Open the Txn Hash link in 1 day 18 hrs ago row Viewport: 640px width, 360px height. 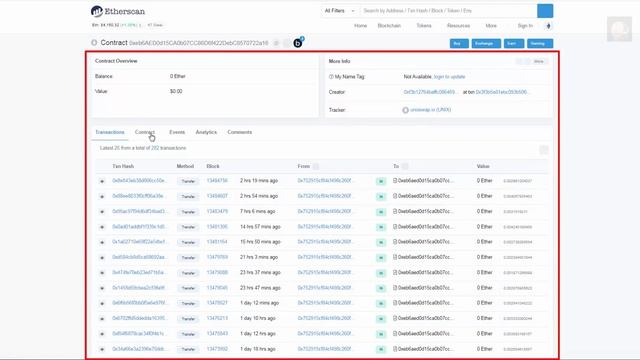tap(140, 349)
